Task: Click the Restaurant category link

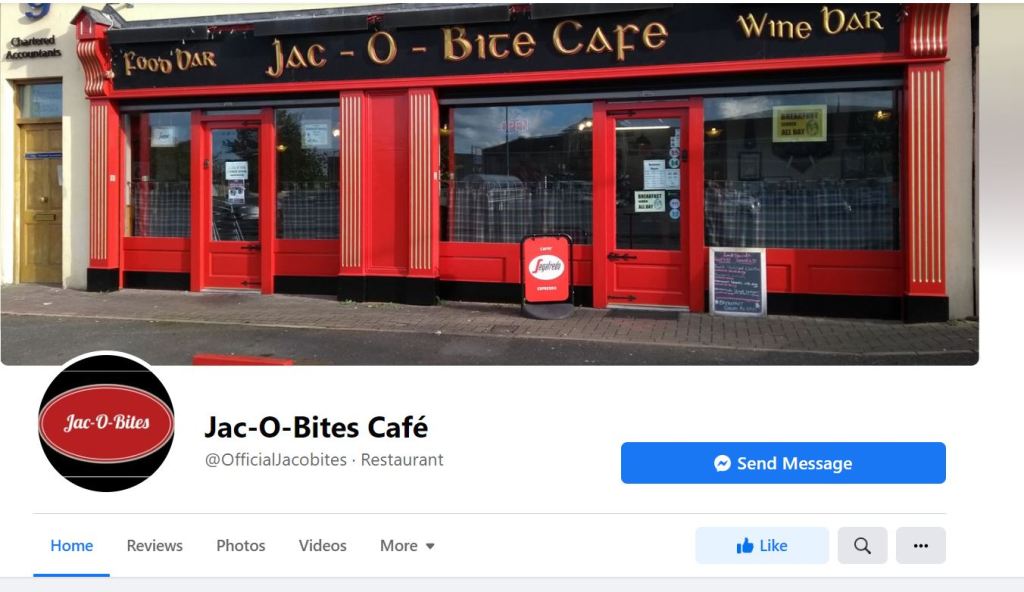Action: click(402, 460)
